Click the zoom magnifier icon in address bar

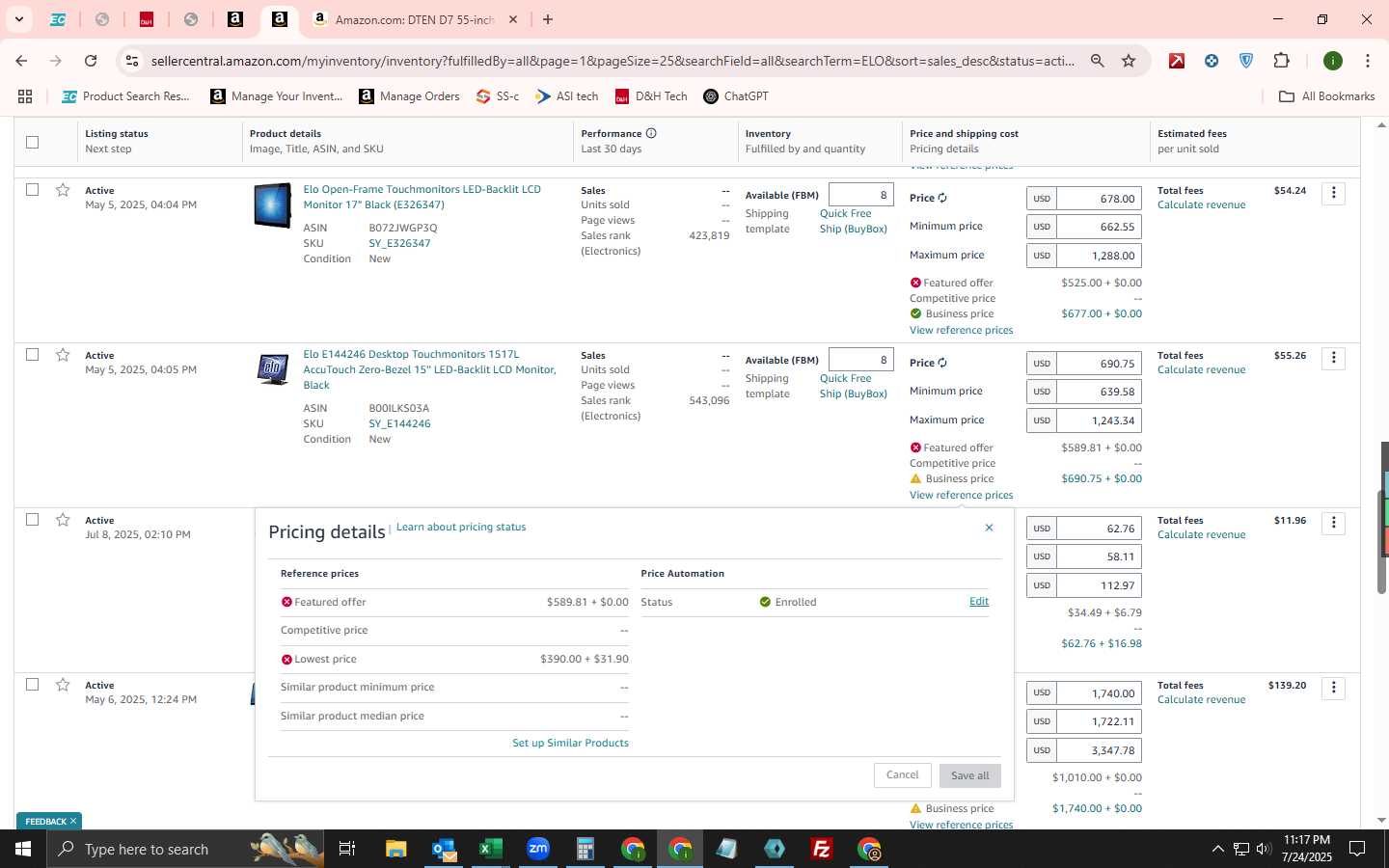click(x=1097, y=61)
